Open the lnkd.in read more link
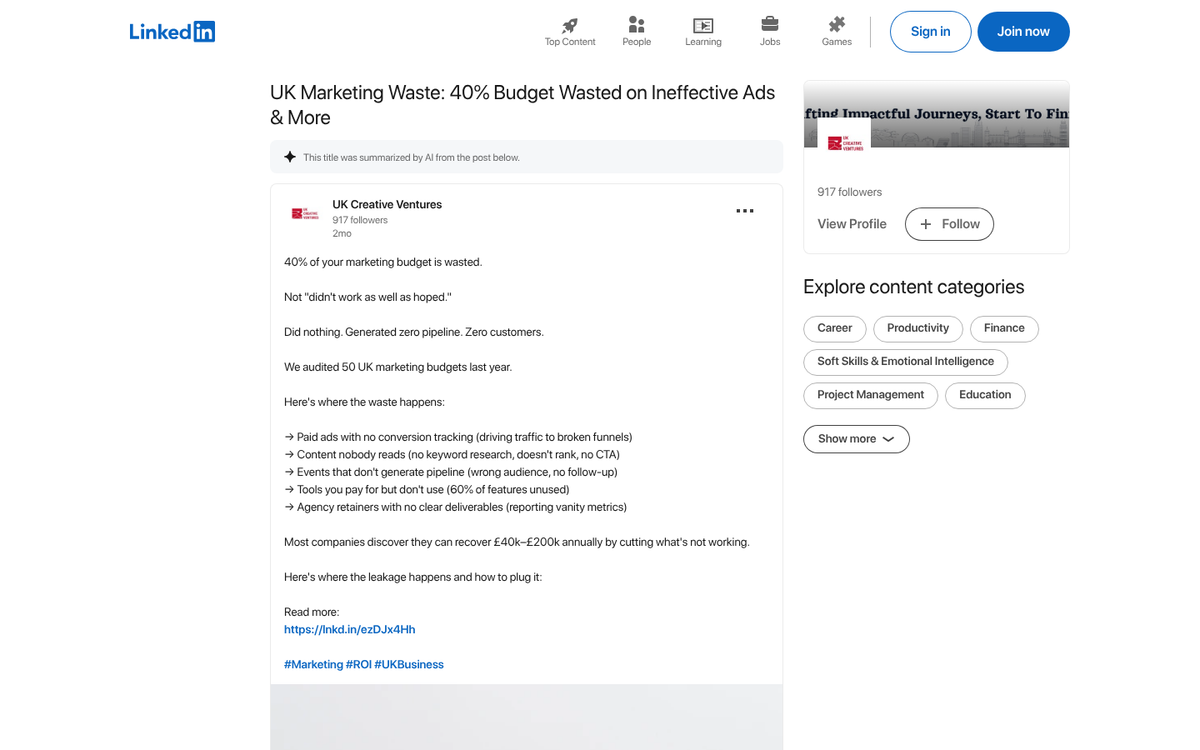 [349, 629]
